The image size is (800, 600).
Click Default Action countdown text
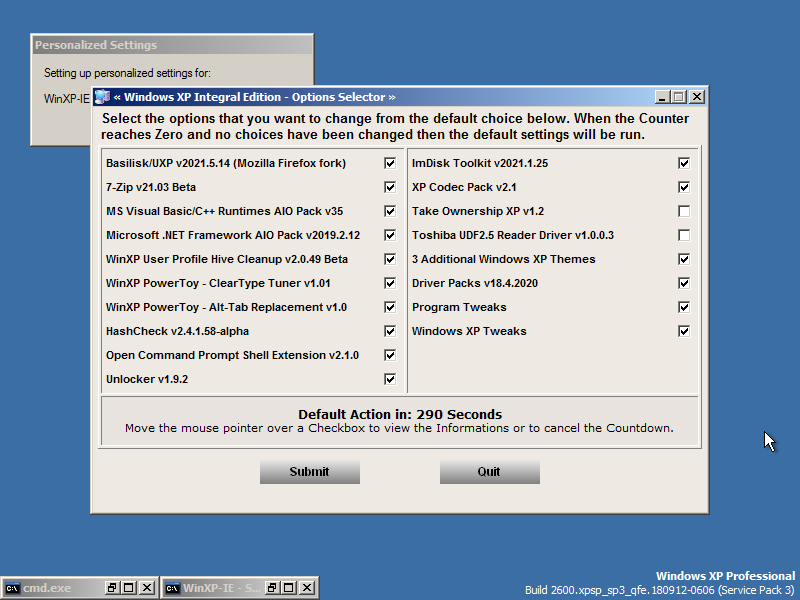[x=400, y=414]
